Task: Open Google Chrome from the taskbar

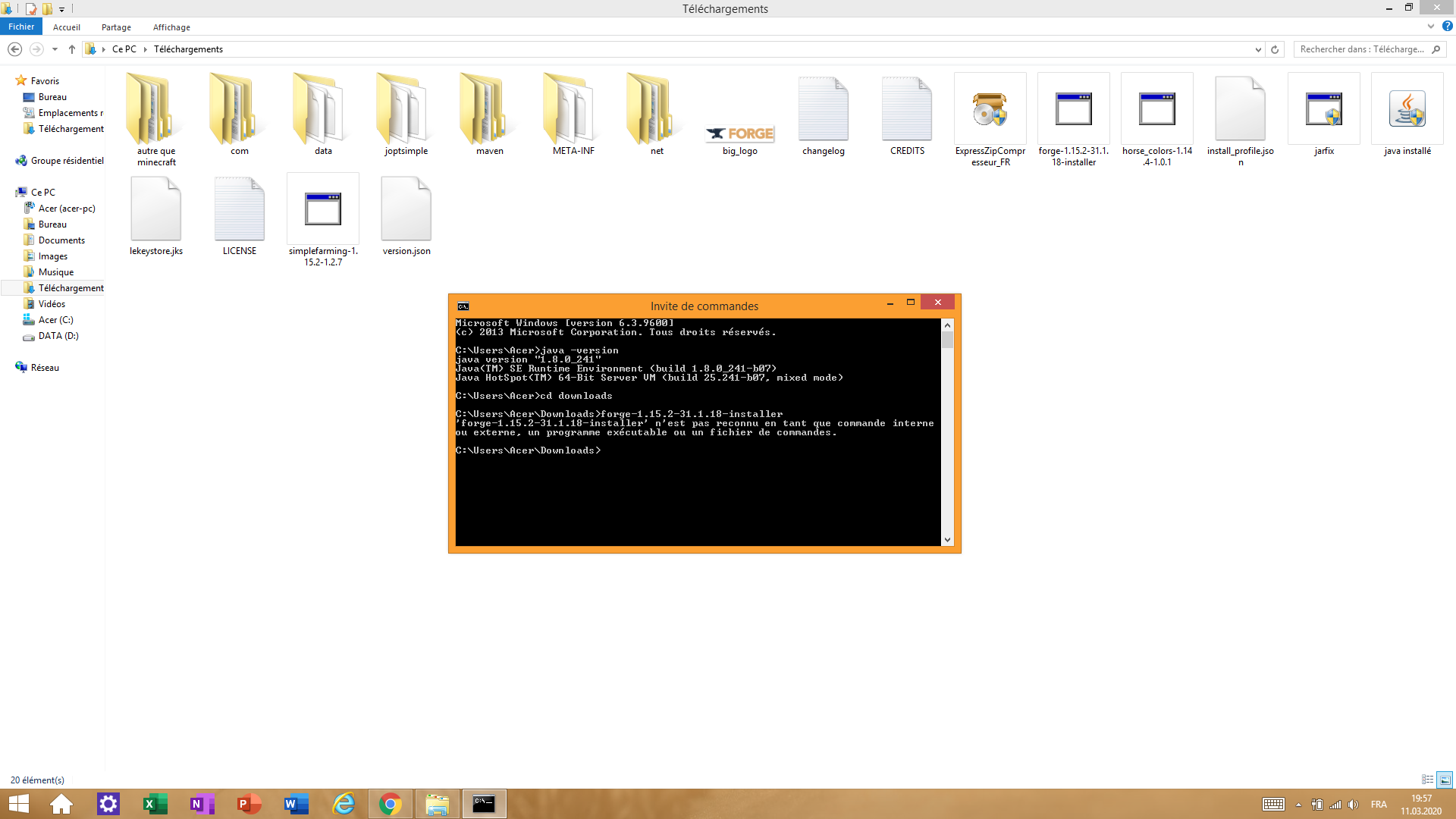Action: 391,804
